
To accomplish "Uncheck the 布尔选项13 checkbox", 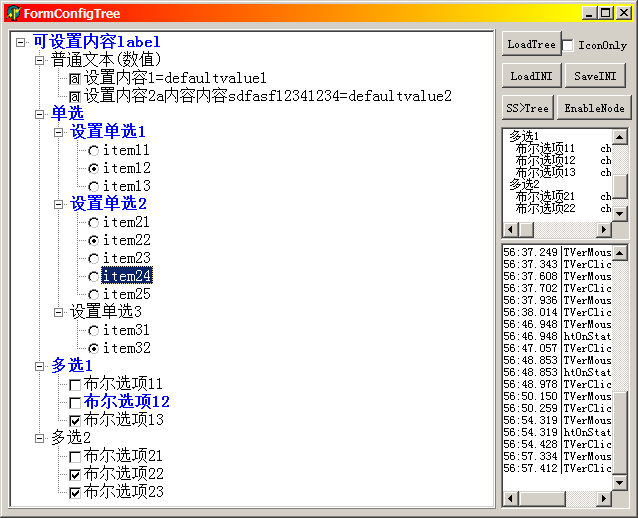I will pos(75,420).
